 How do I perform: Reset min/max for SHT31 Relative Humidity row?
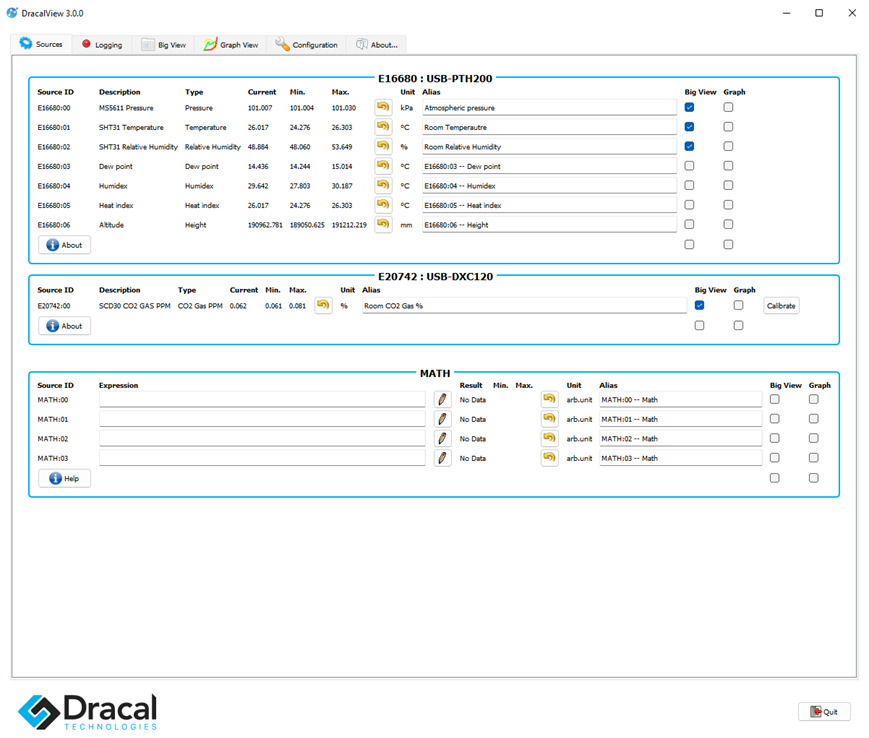click(383, 146)
